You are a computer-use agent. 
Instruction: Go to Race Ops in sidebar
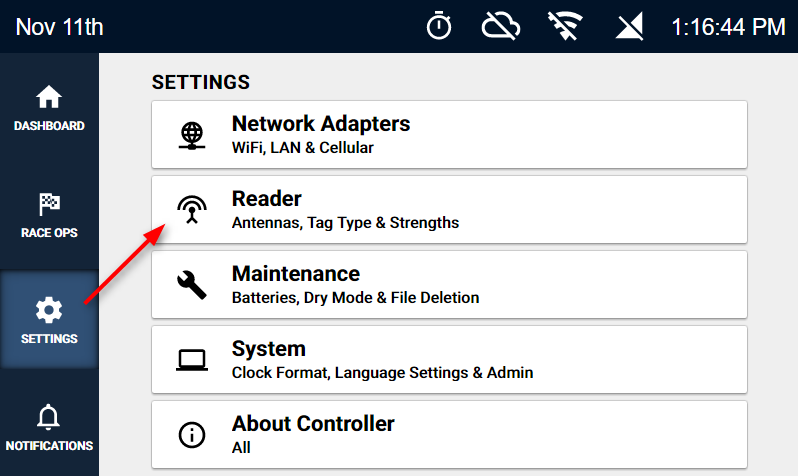click(49, 215)
